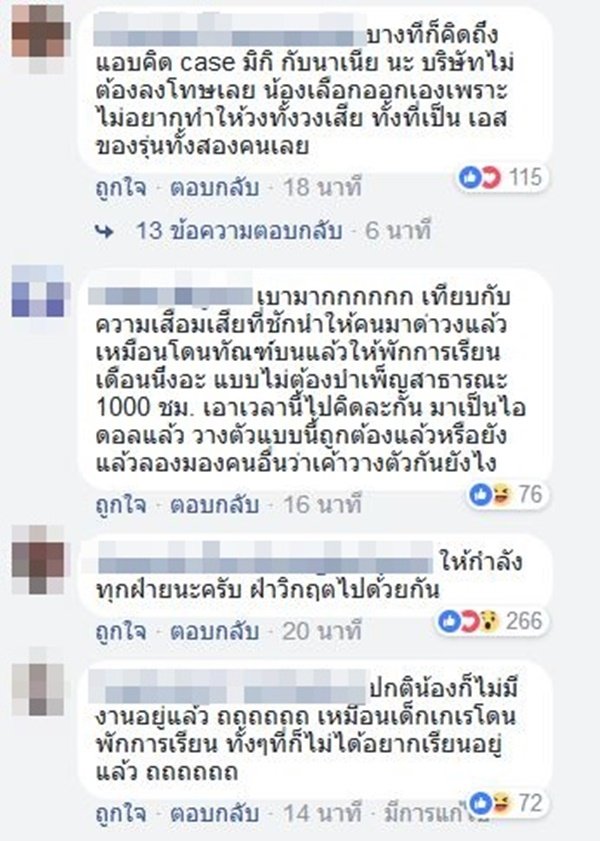Reply to the comment posted 18 นาที ago
This screenshot has height=841, width=600.
[x=214, y=188]
